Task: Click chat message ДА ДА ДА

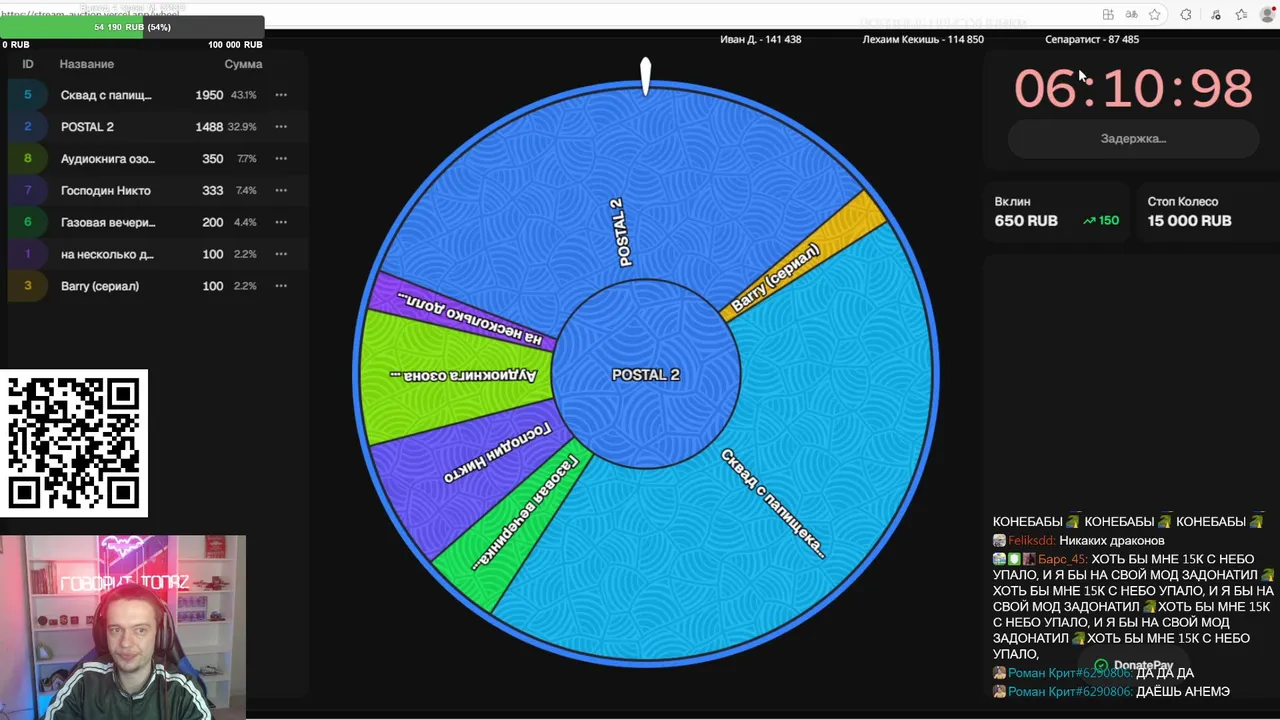Action: point(1165,673)
